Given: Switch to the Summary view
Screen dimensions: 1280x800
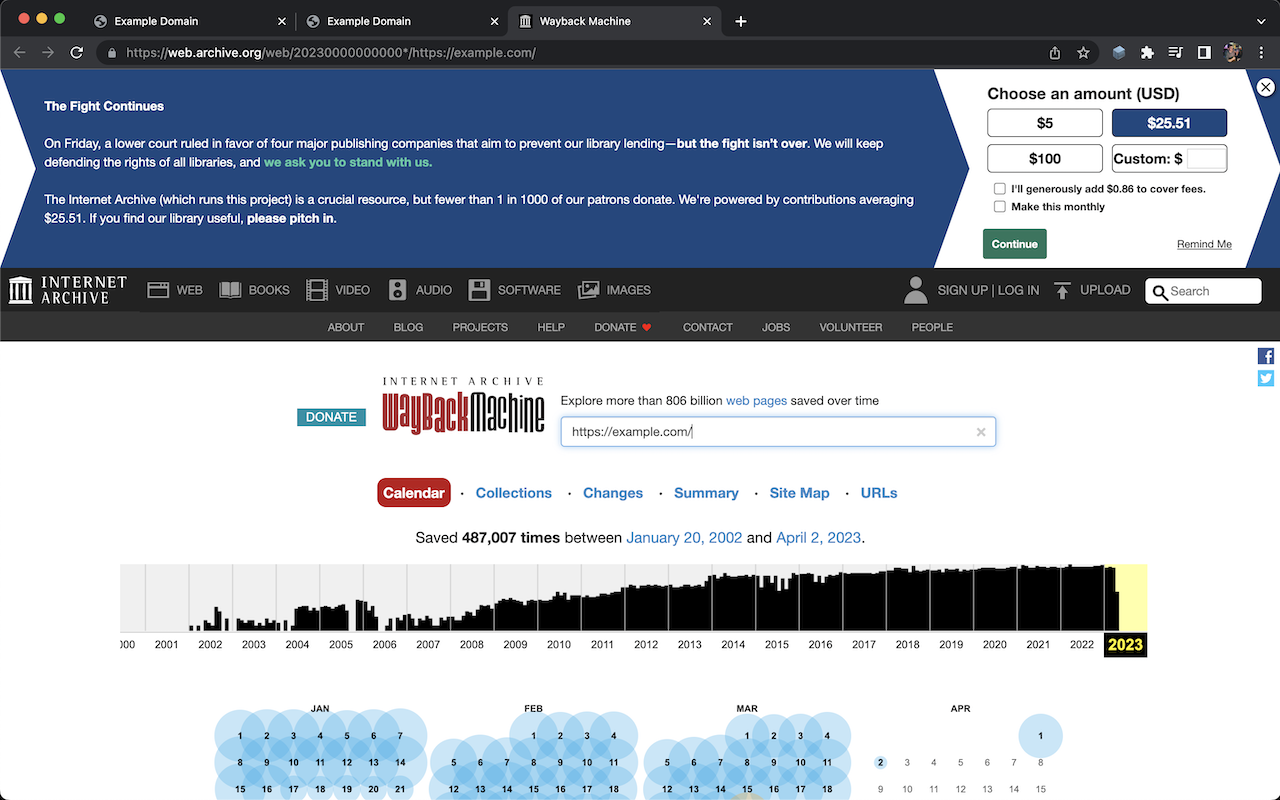Looking at the screenshot, I should 706,493.
